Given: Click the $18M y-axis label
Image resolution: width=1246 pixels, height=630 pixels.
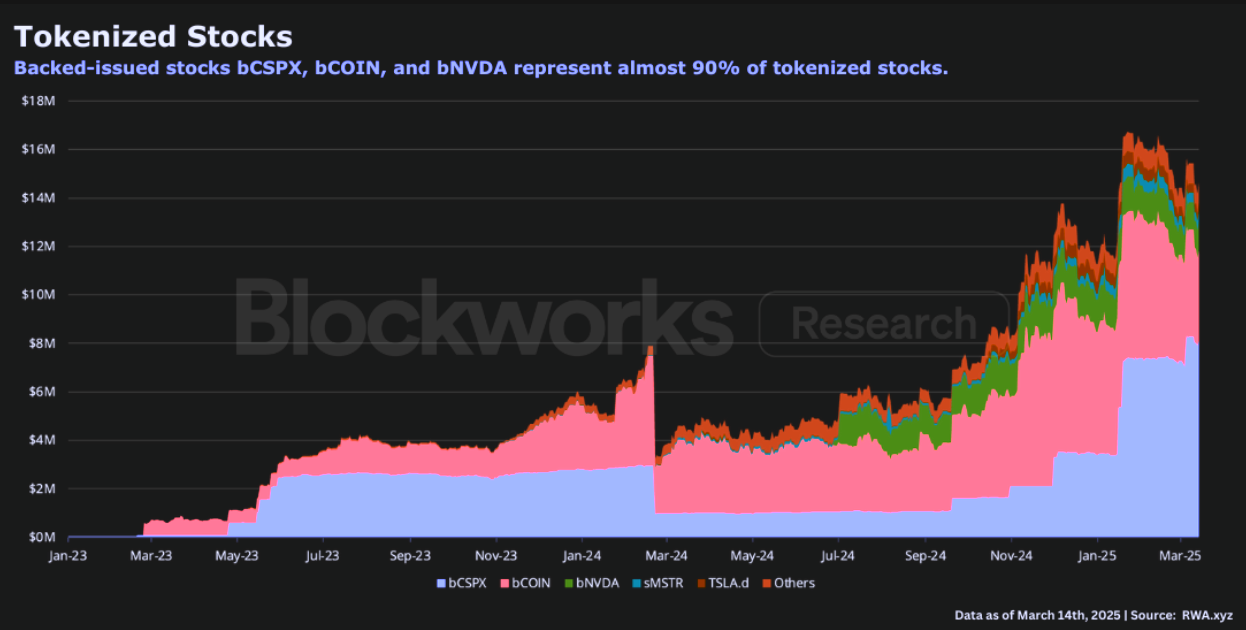Looking at the screenshot, I should coord(38,101).
